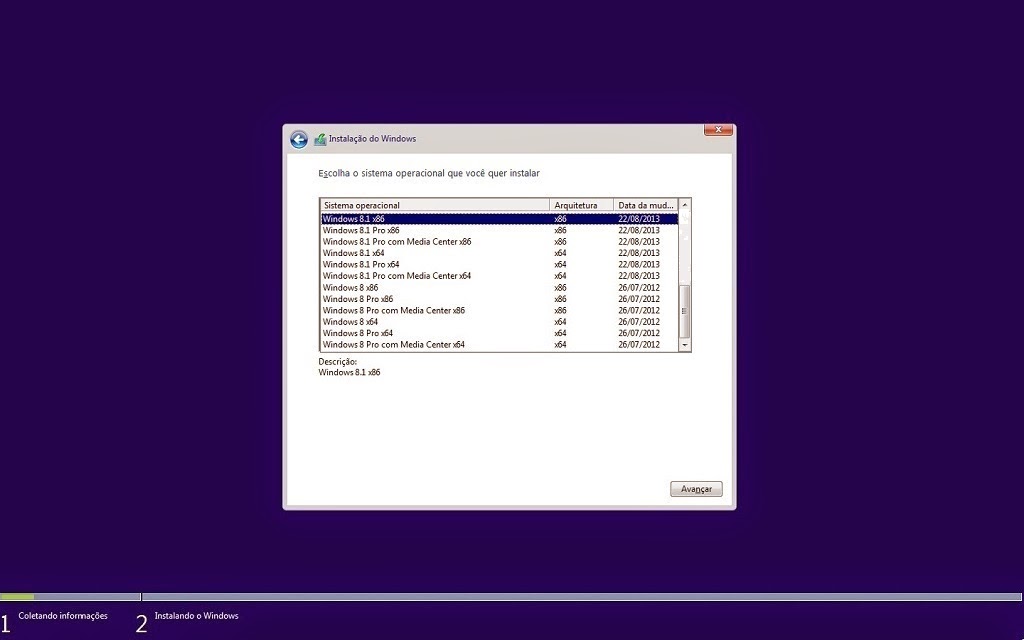Click the Instalando o Windows progress bar
The height and width of the screenshot is (640, 1024).
[x=582, y=596]
